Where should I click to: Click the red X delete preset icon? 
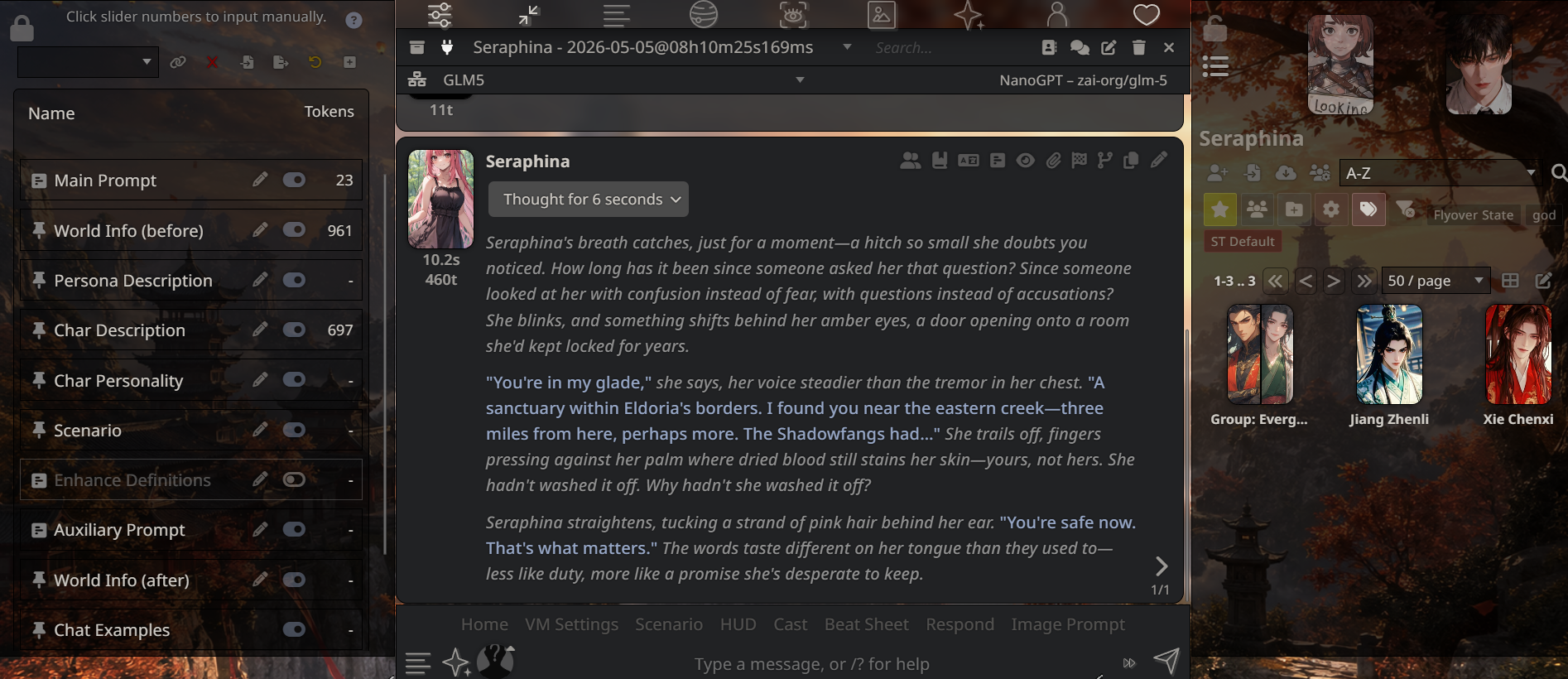coord(213,62)
